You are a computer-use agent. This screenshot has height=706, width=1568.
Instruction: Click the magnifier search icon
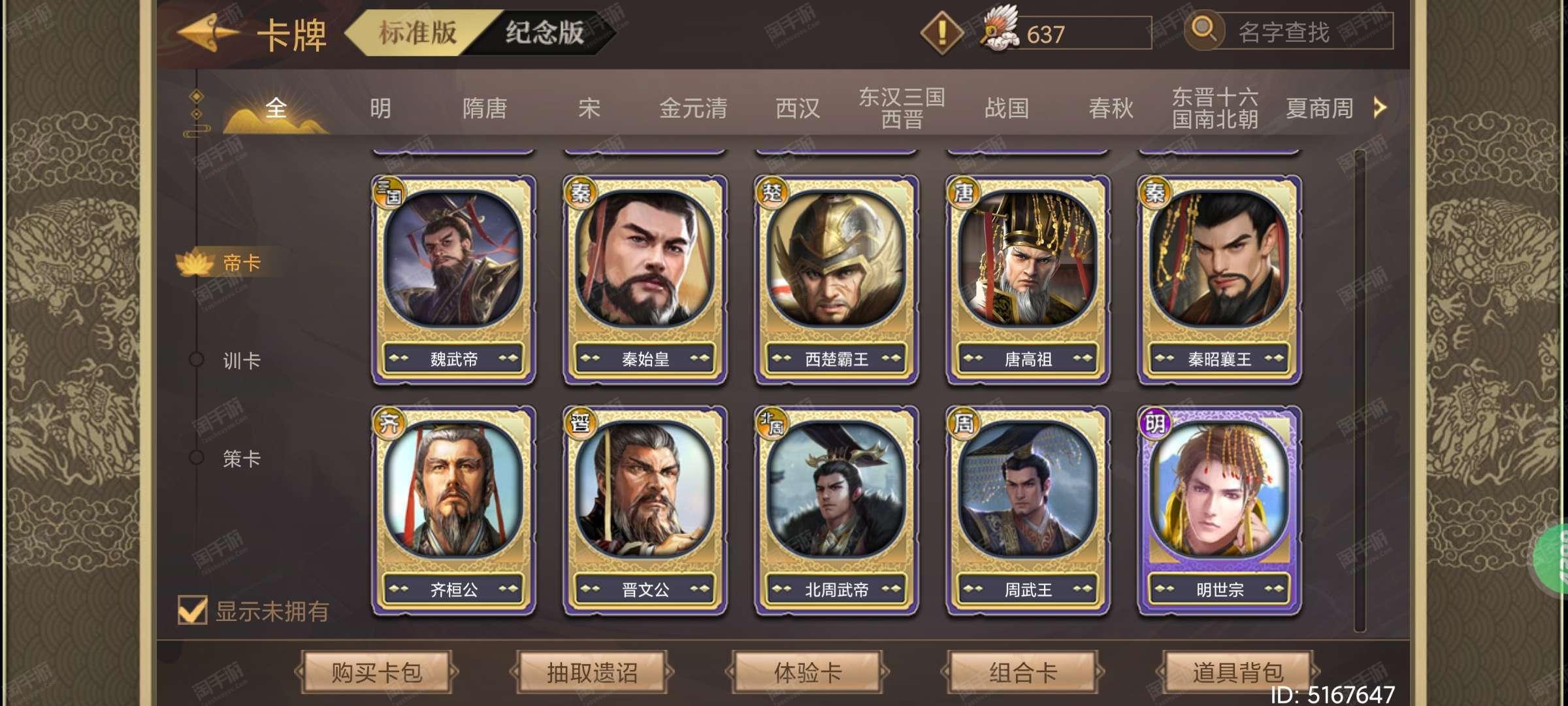coord(1203,30)
